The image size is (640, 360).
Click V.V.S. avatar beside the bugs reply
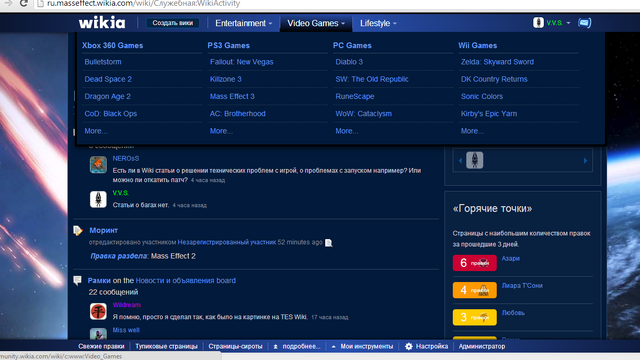pyautogui.click(x=98, y=199)
